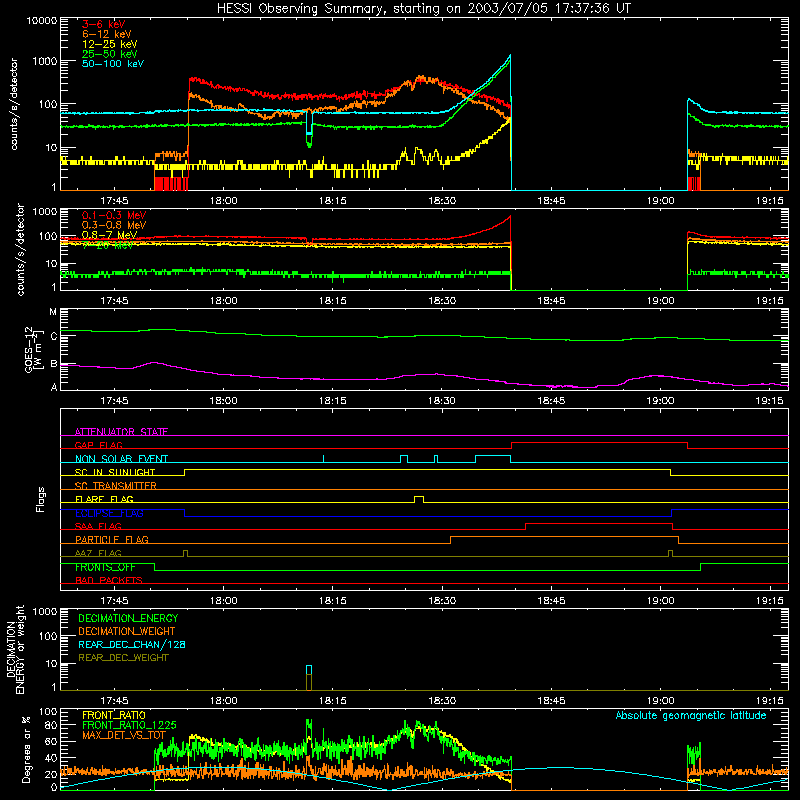The image size is (800, 800).
Task: Click the raised pulse on FLARE_FLAG line
Action: (418, 499)
